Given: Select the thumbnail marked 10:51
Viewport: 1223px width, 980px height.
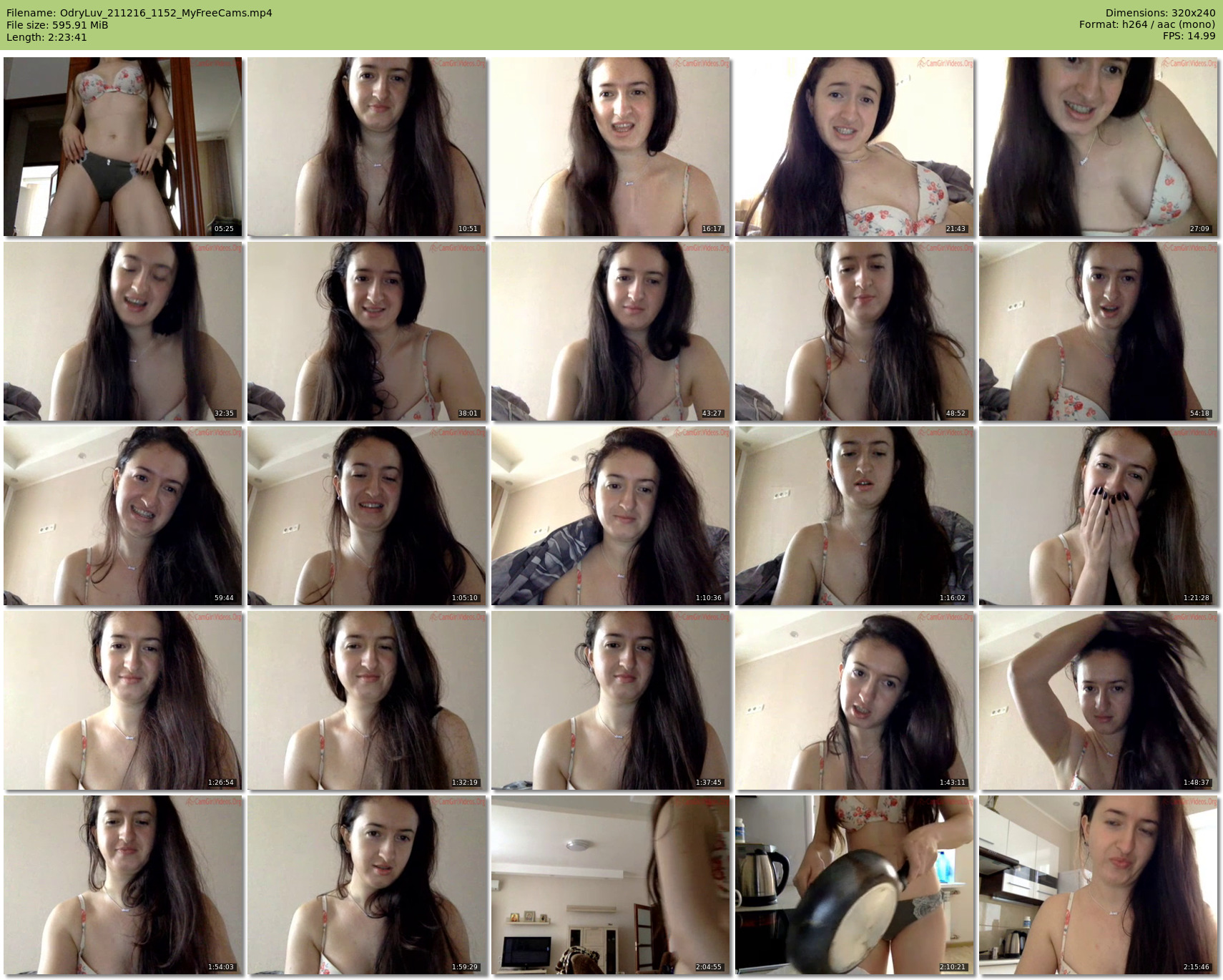Looking at the screenshot, I should coord(366,147).
